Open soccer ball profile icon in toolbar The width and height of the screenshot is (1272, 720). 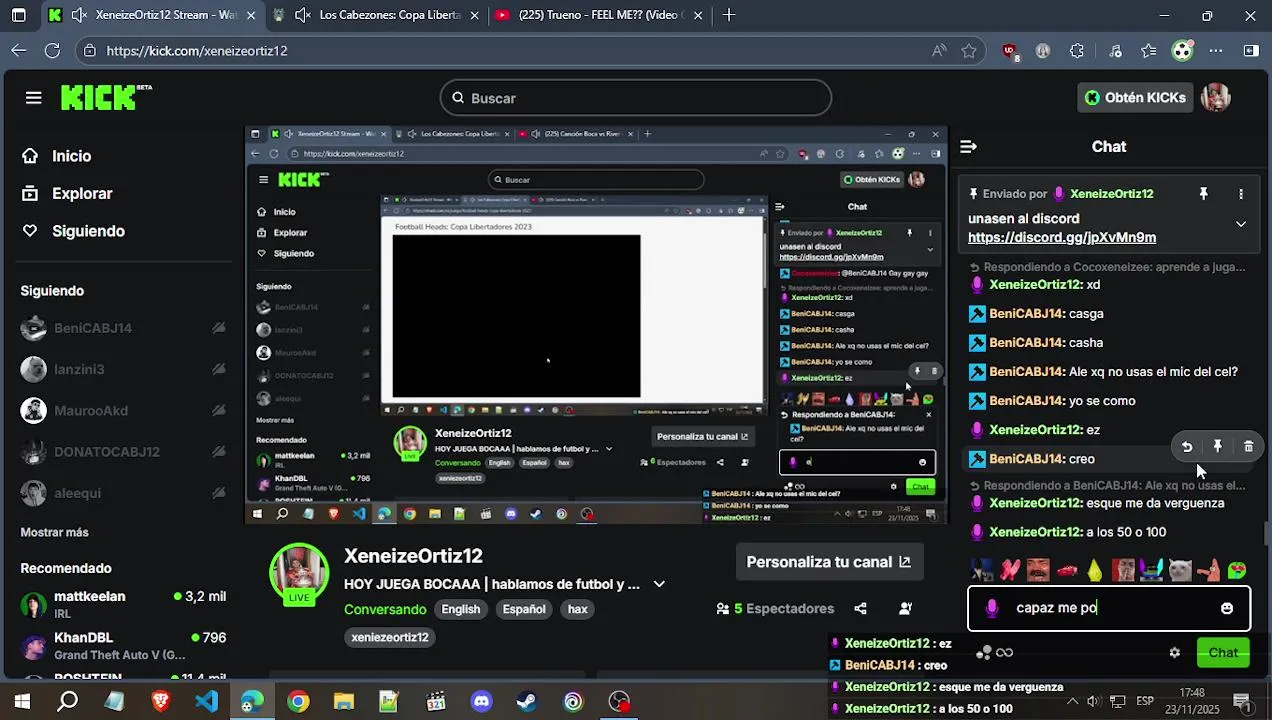[1183, 51]
